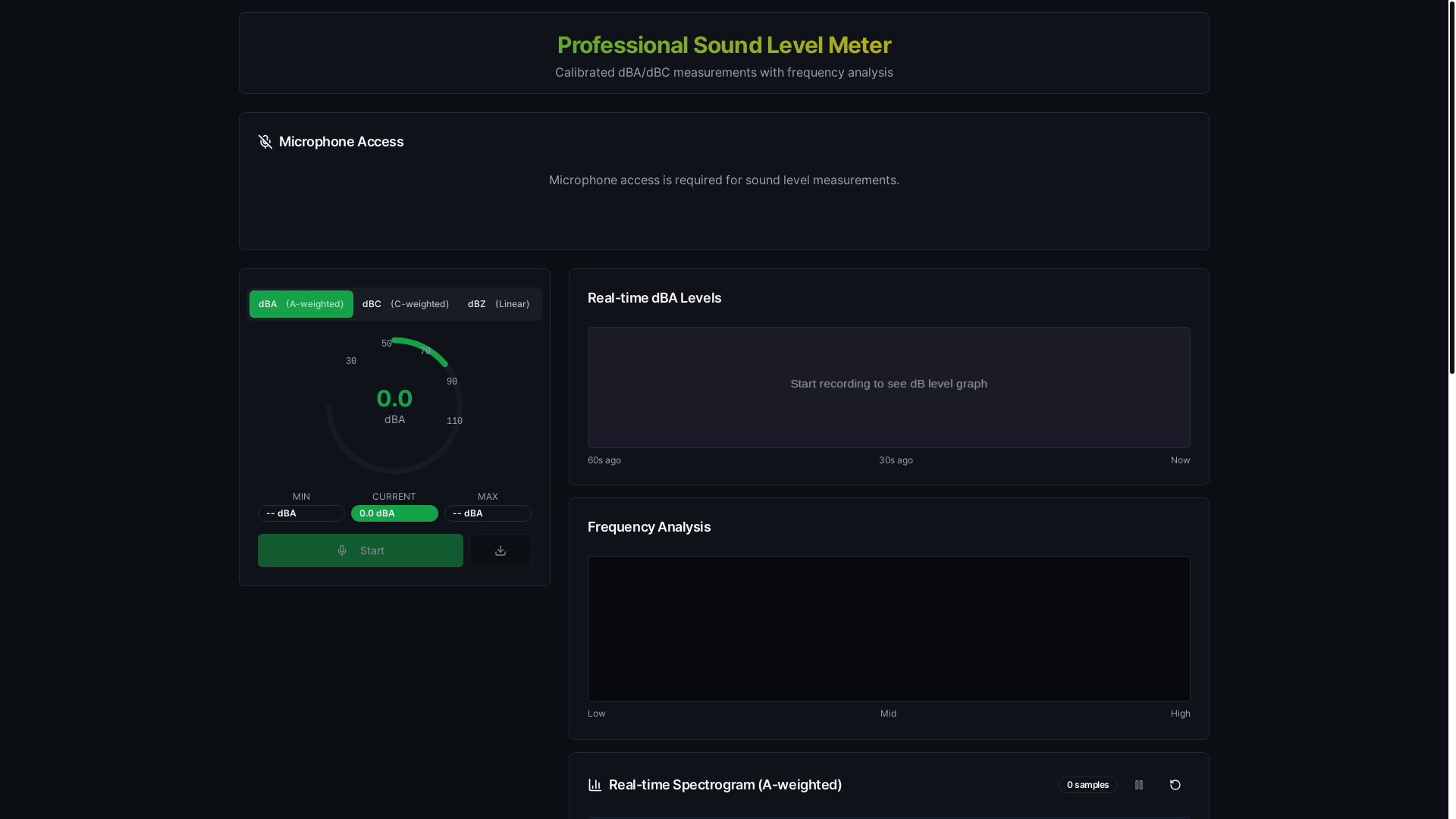The height and width of the screenshot is (819, 1456).
Task: Click the 'Calibrated dBA/dBC measurements' subtitle
Action: click(x=724, y=72)
